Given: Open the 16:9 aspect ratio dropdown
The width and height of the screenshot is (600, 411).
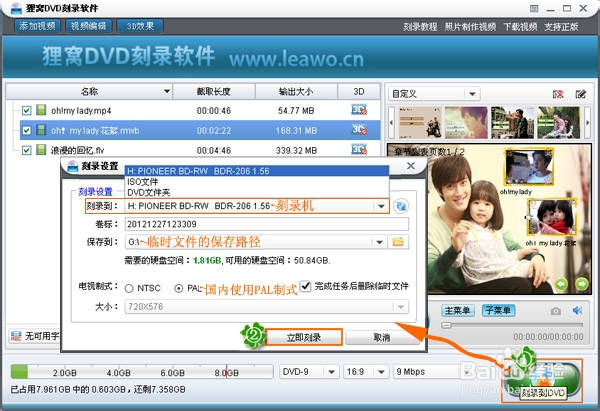Looking at the screenshot, I should pos(381,372).
